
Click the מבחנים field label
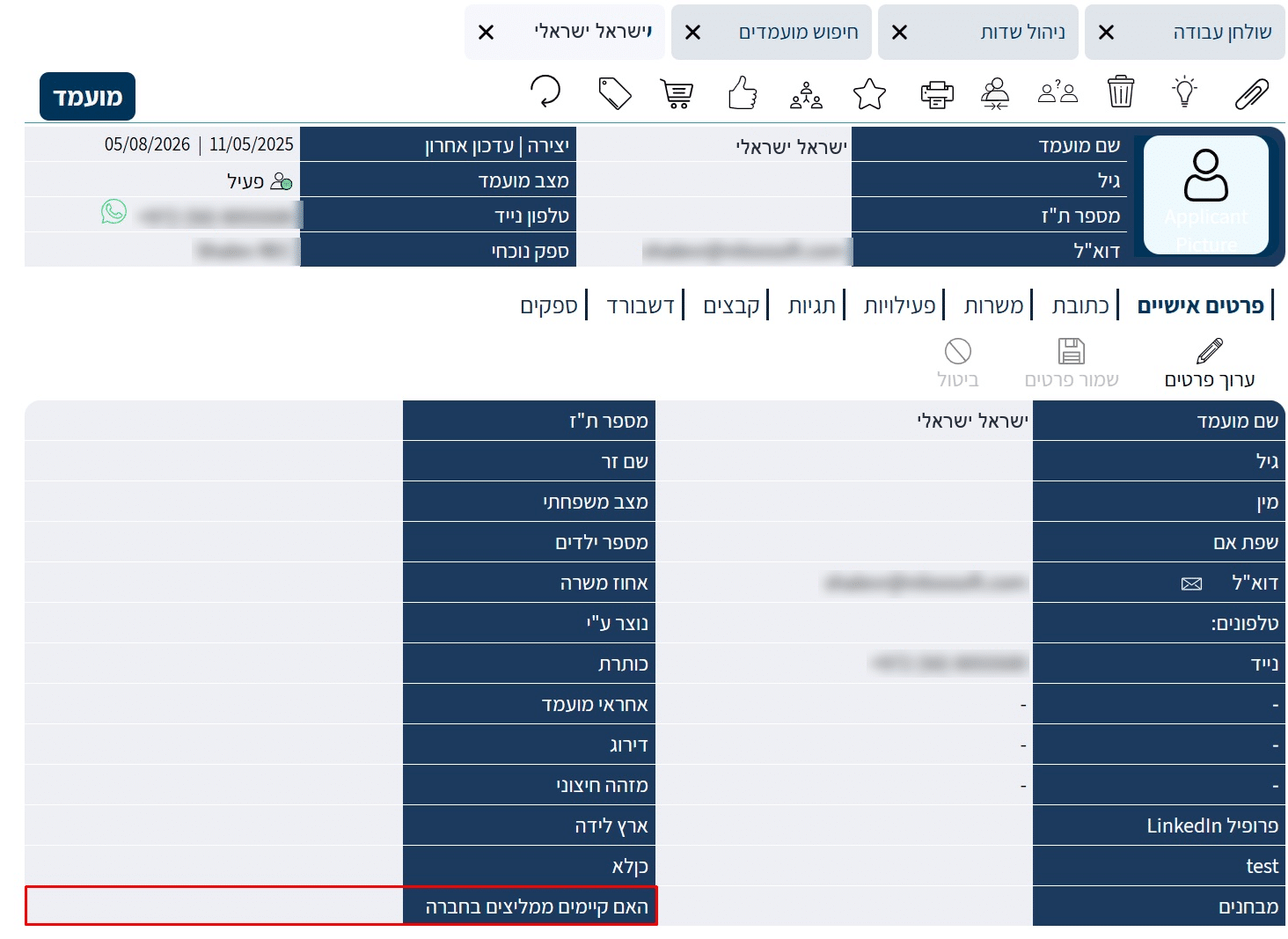tap(1248, 906)
